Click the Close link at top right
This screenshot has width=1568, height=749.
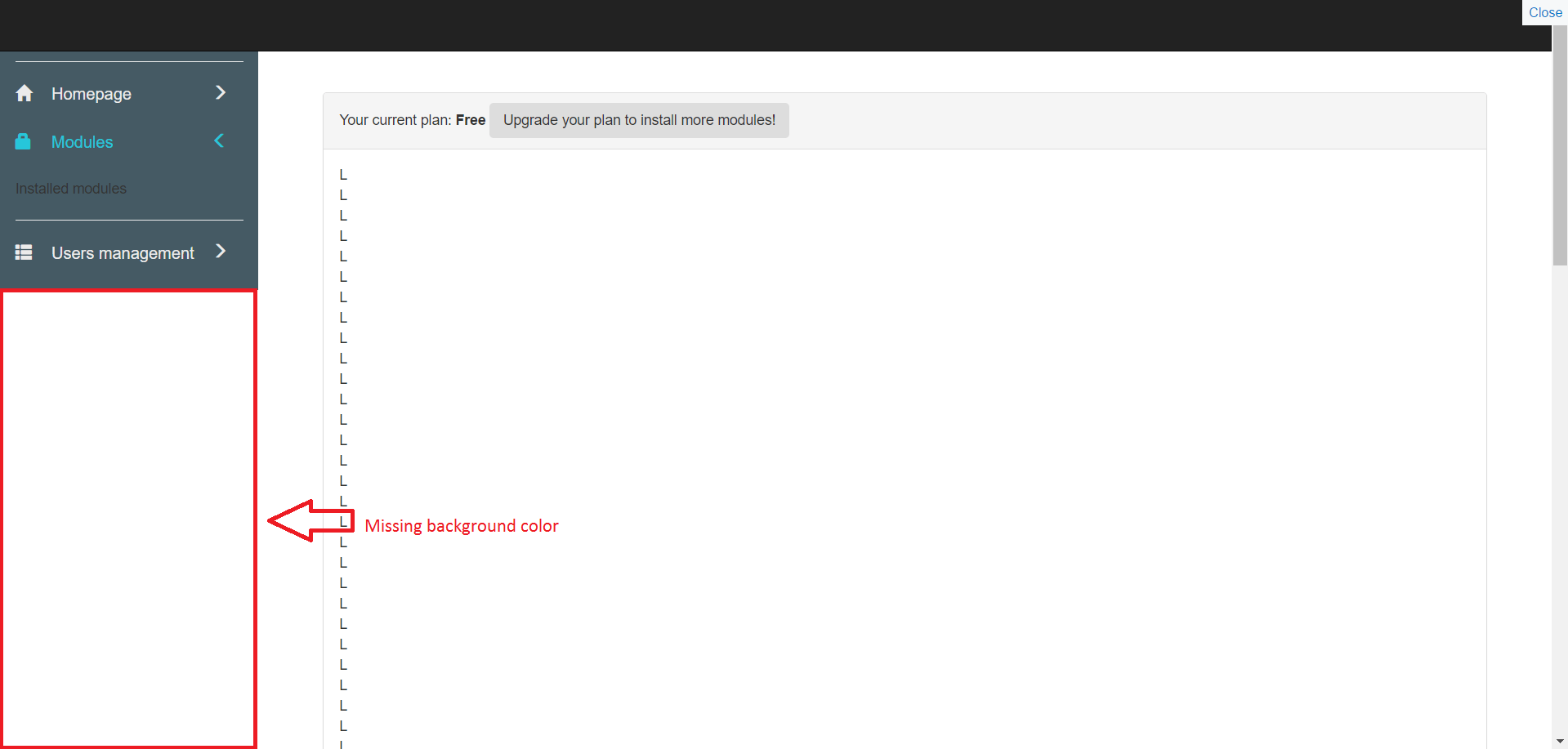point(1544,12)
